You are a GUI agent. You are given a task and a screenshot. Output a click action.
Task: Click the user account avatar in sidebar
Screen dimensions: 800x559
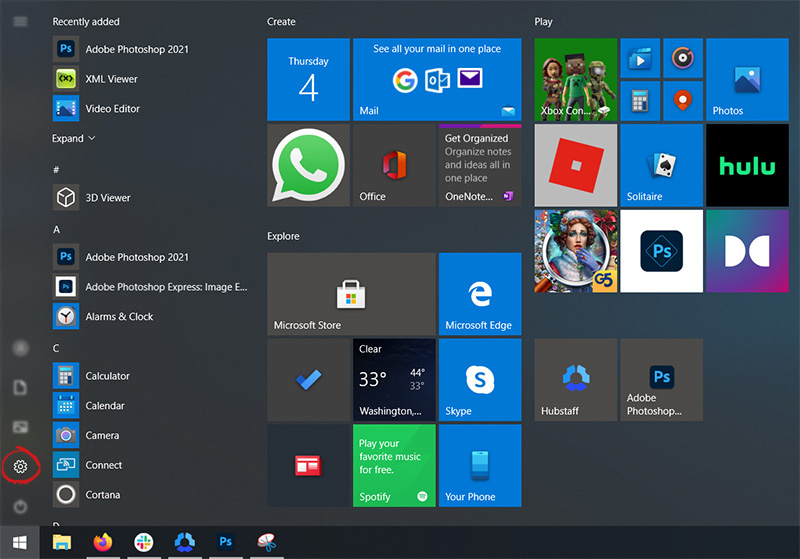click(20, 348)
